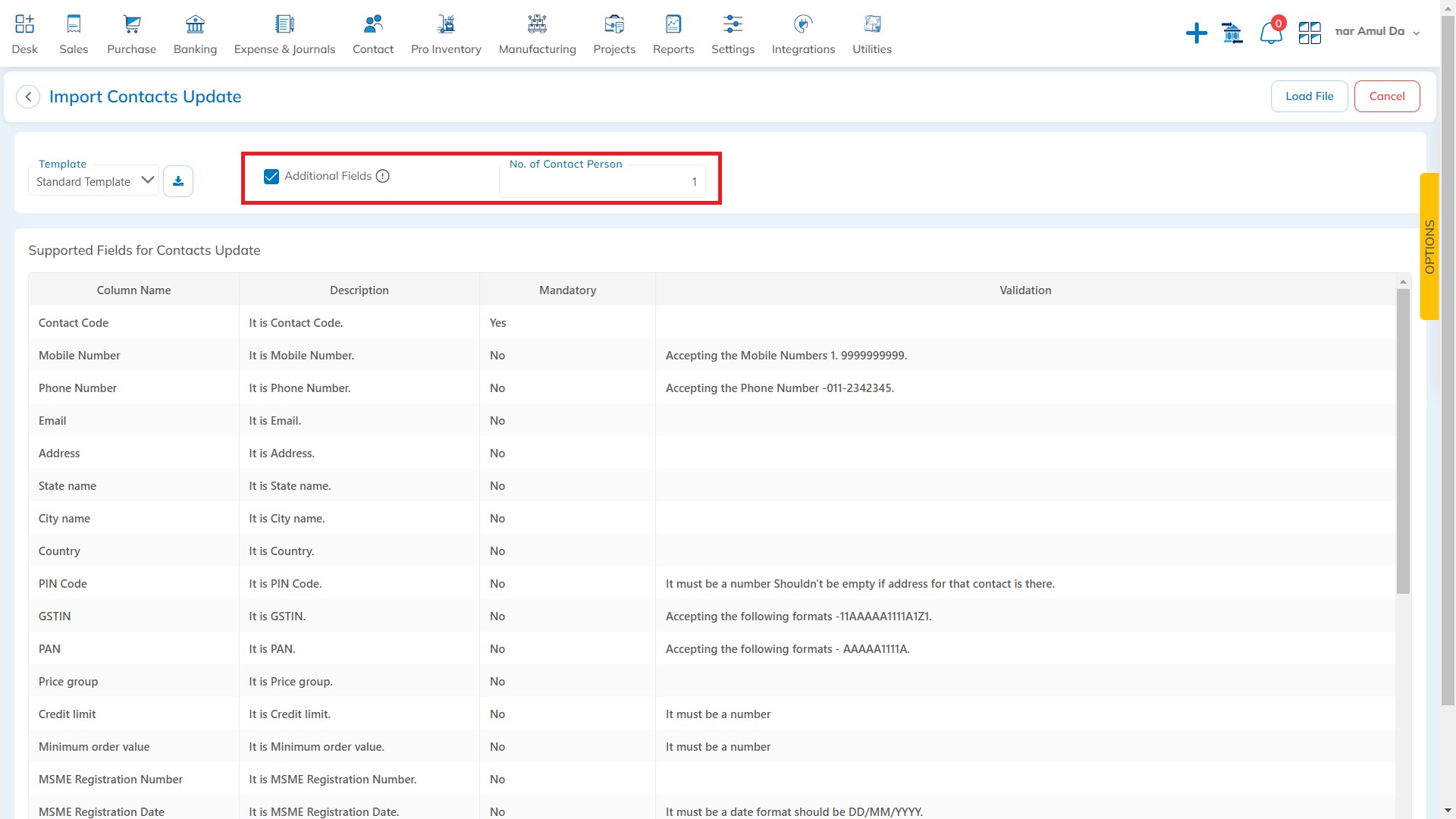Click the page scroll-down arrow
Screen dimensions: 1456x819
(x=1448, y=811)
